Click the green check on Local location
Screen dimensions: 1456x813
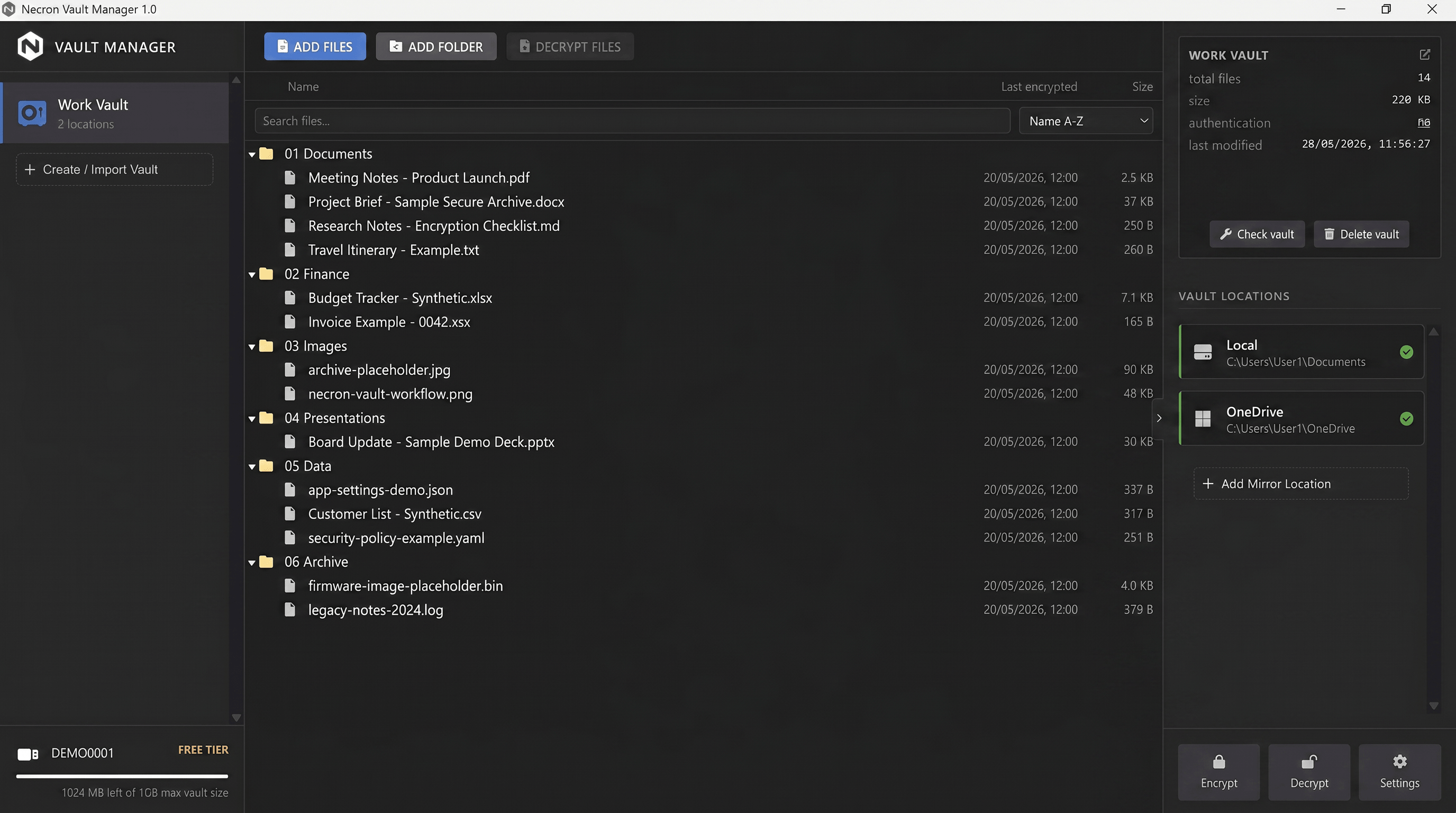(x=1406, y=351)
